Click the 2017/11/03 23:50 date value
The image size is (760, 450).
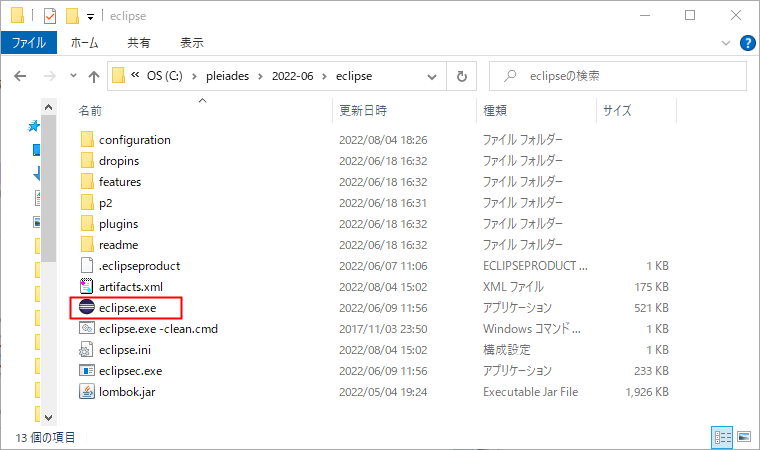coord(383,329)
